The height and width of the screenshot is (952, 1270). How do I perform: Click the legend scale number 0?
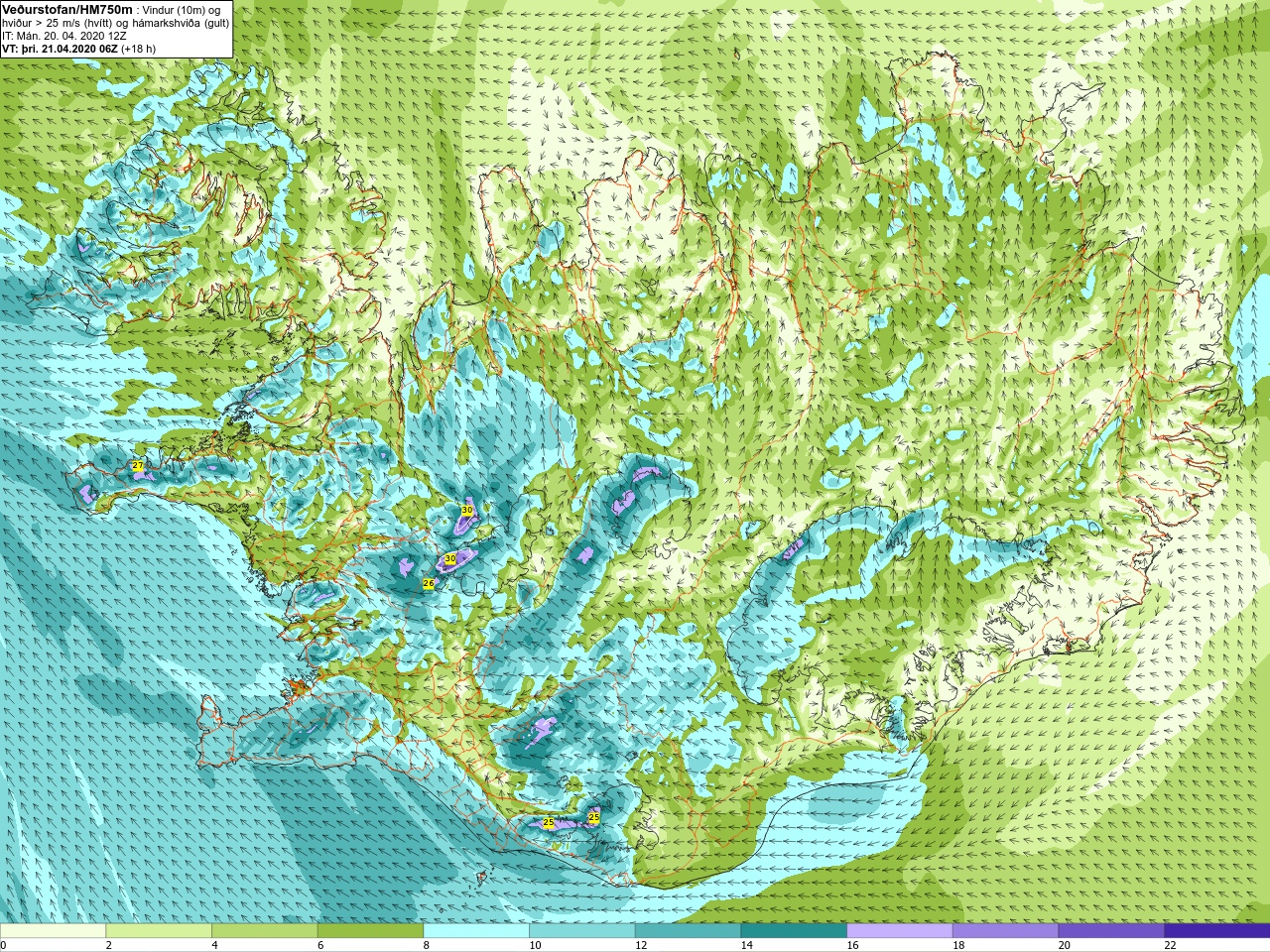(4, 945)
